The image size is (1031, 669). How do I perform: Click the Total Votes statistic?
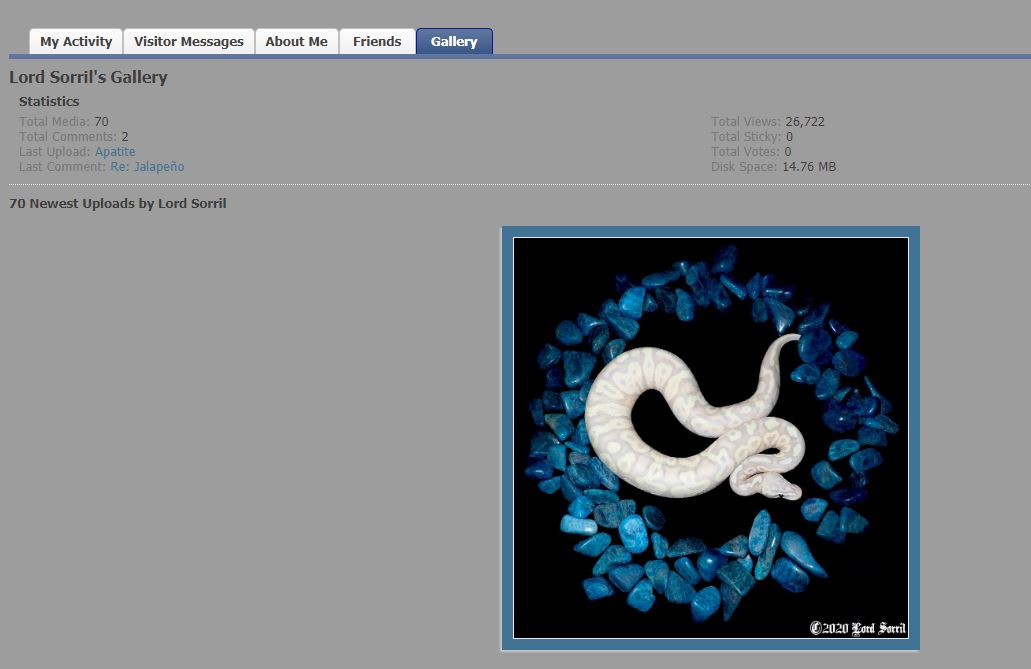coord(750,152)
